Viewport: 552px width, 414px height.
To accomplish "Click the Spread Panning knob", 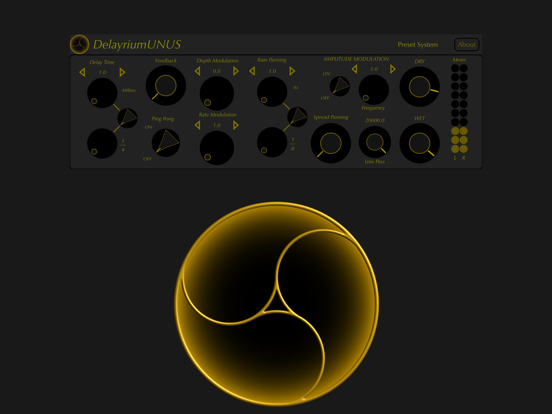I will point(331,143).
